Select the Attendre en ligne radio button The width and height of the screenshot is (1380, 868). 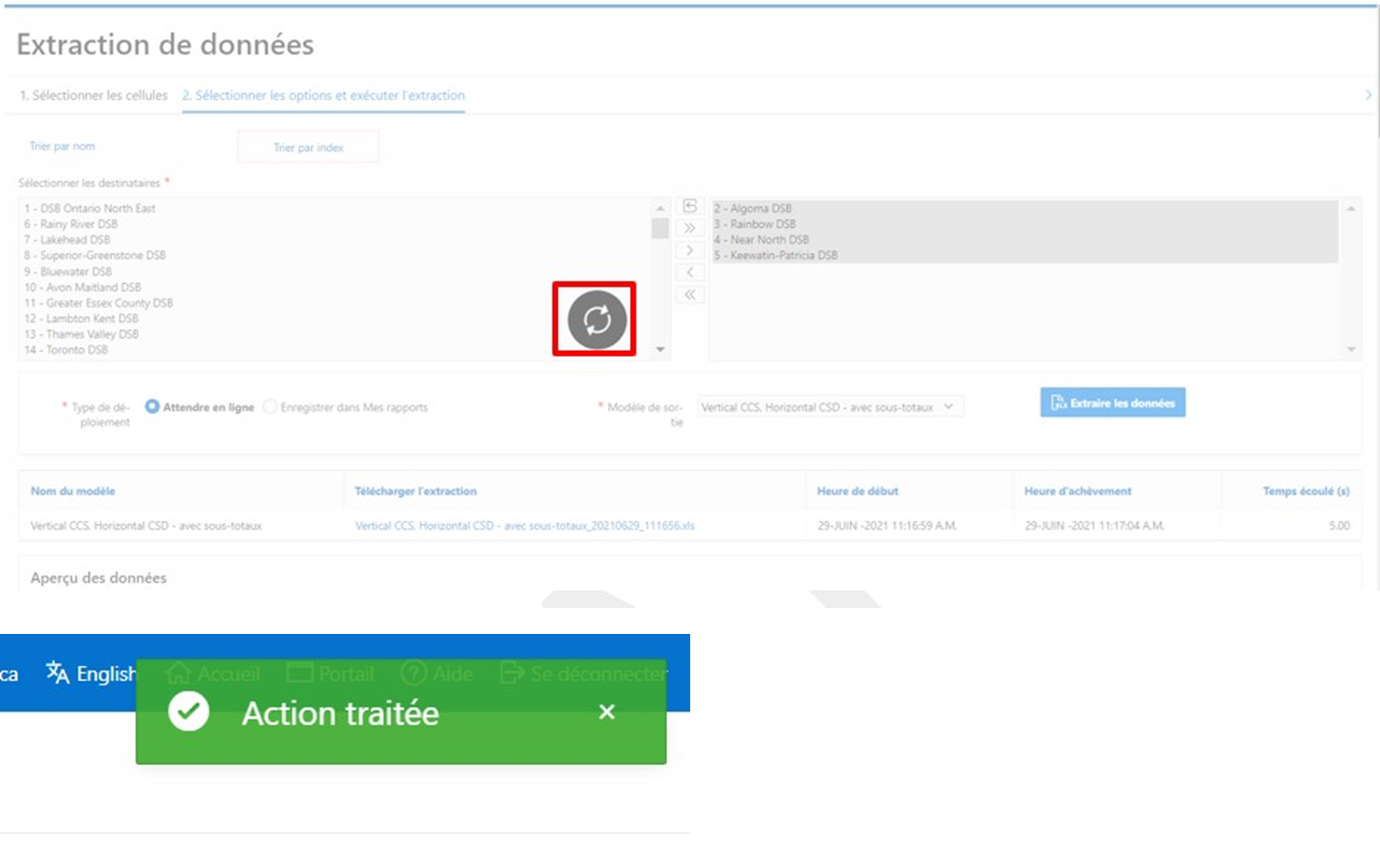pos(152,407)
